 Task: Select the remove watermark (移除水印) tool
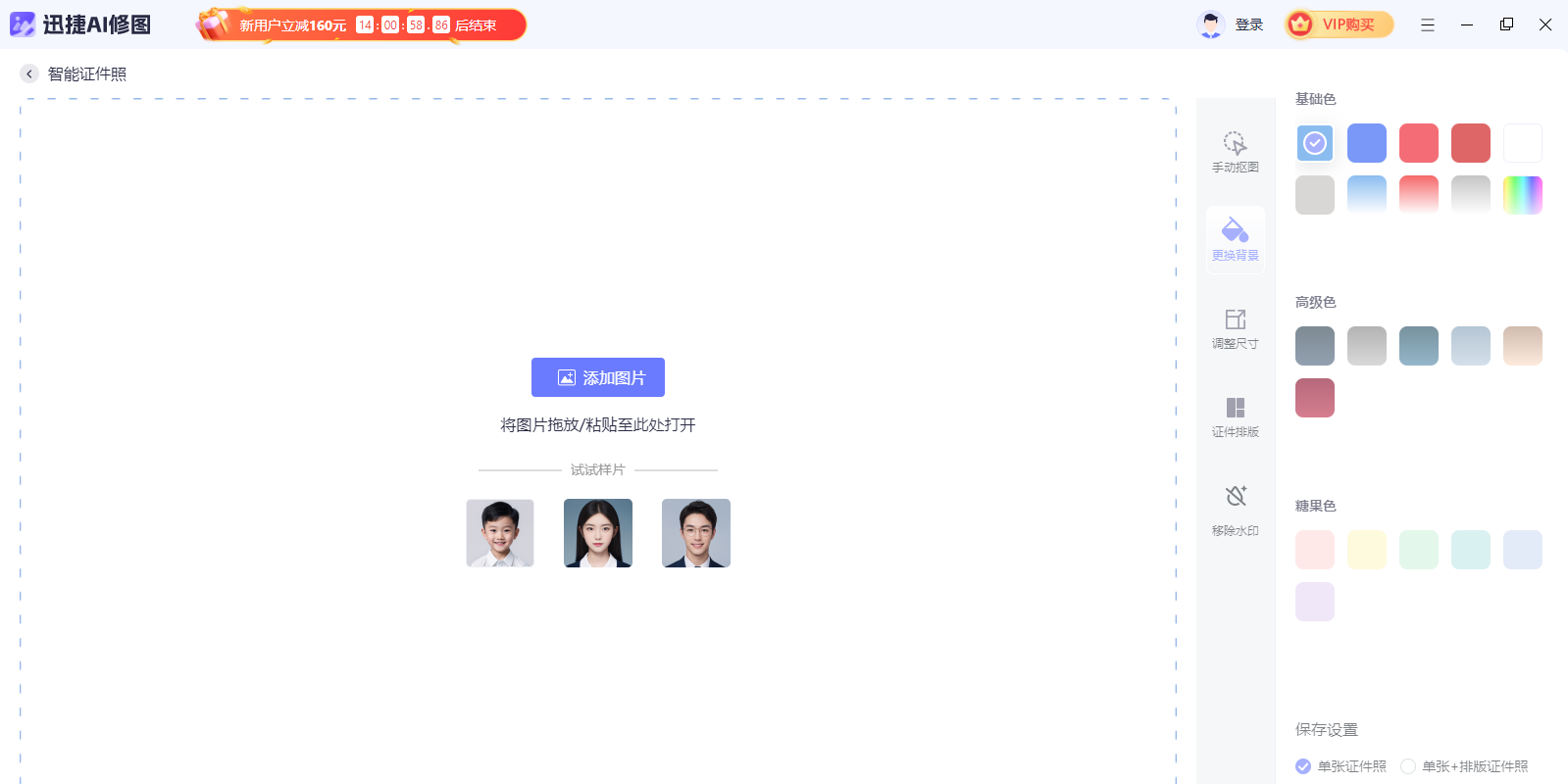point(1235,506)
